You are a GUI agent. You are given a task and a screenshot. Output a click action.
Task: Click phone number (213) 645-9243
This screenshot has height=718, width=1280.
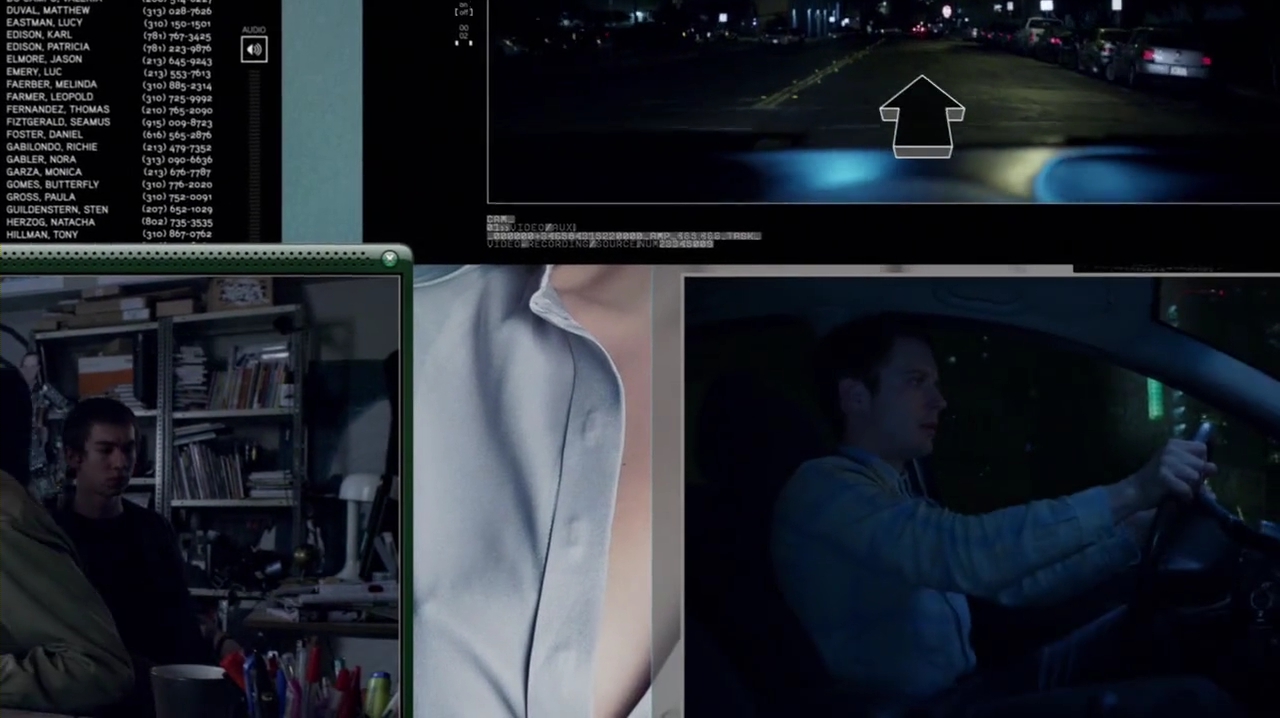coord(177,60)
